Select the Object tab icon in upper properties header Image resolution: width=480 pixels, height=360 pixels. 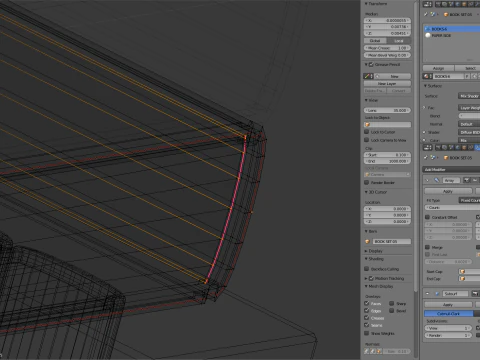click(463, 4)
